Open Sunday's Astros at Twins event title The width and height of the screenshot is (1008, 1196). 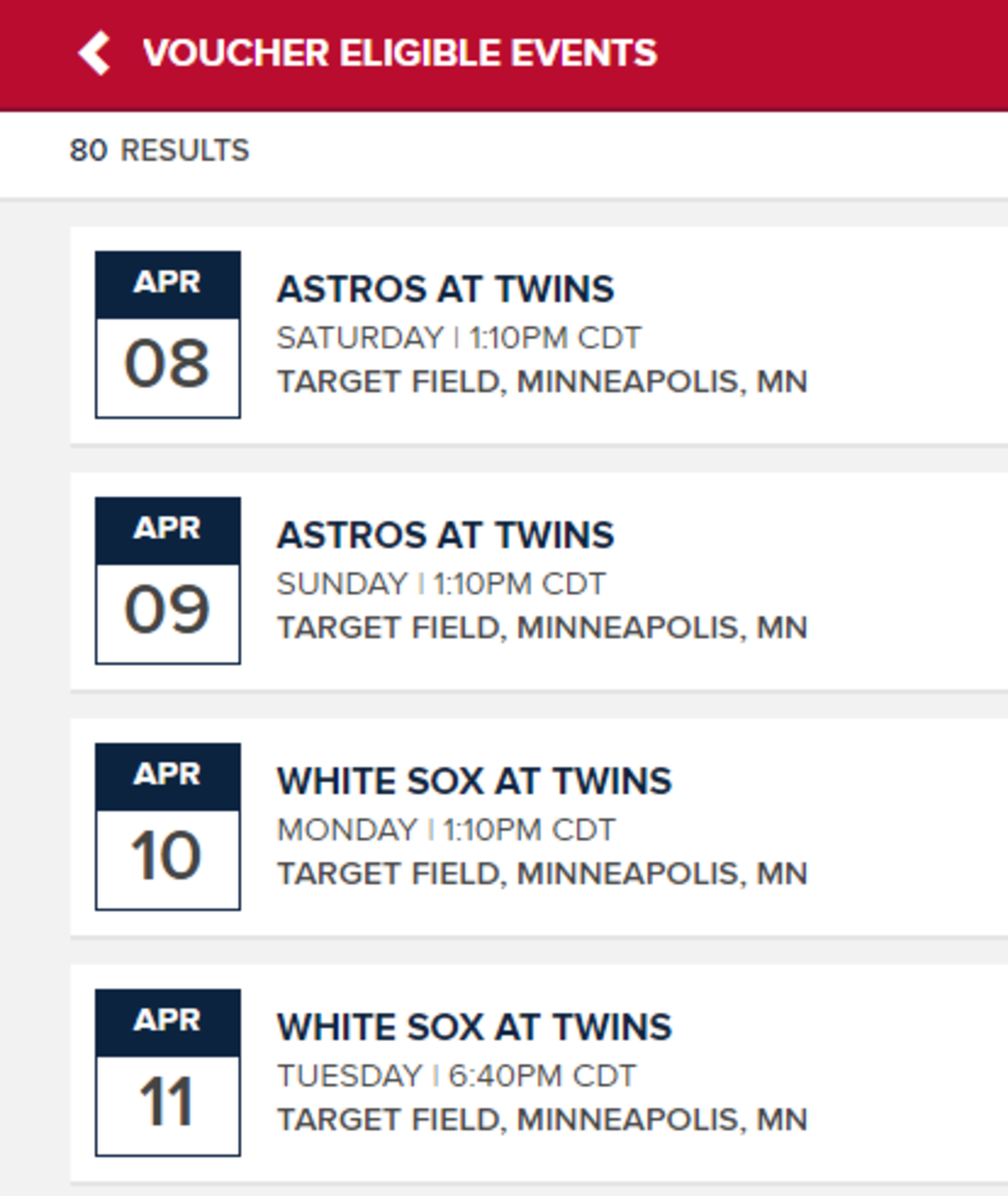[445, 535]
